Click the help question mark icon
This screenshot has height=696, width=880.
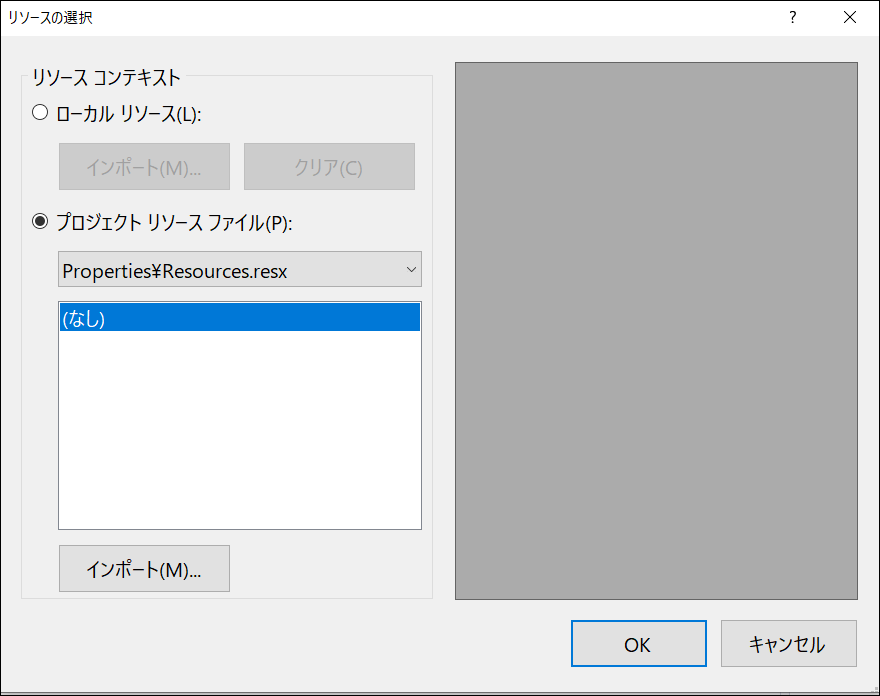[x=792, y=17]
